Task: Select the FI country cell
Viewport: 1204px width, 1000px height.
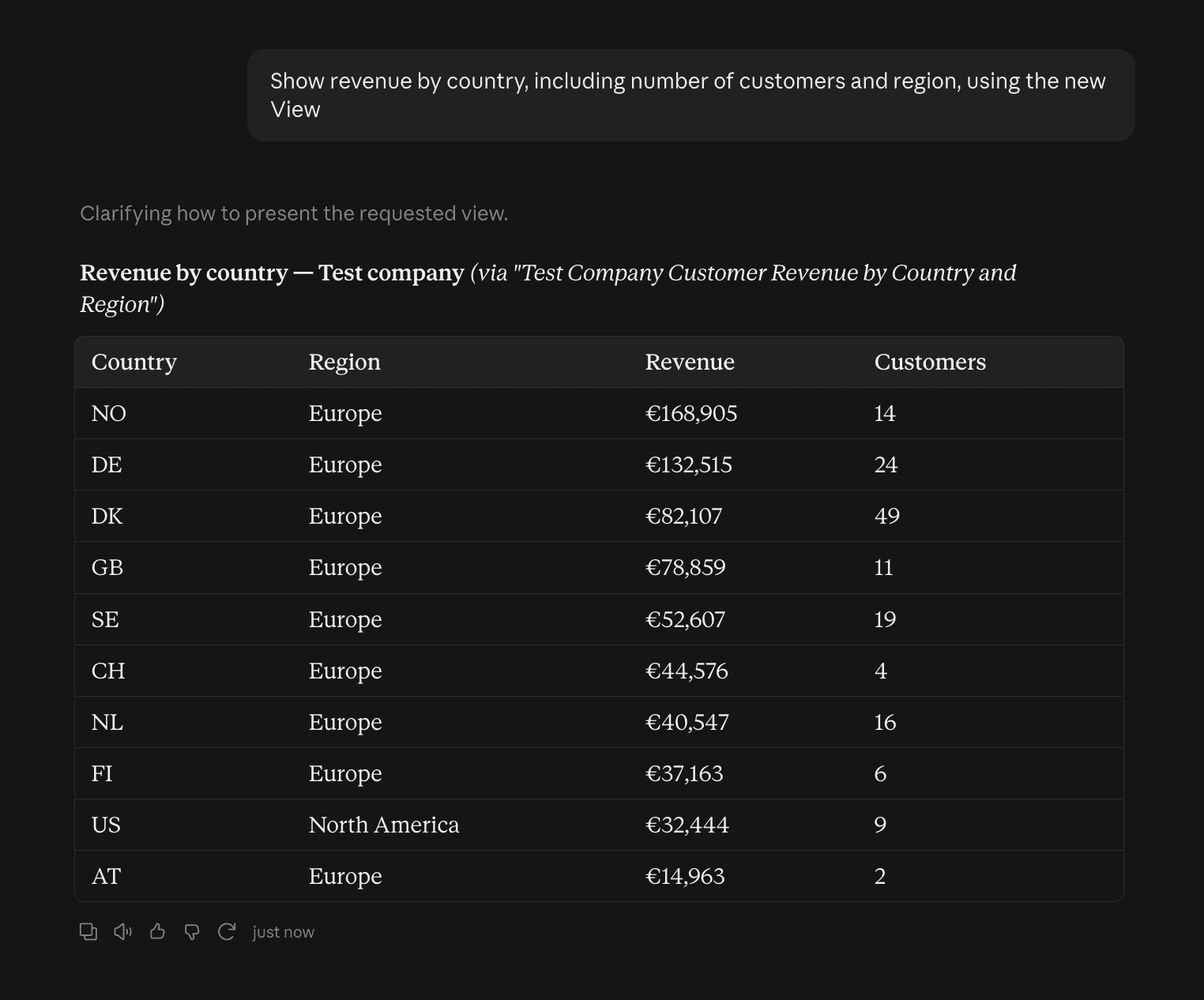Action: [x=102, y=773]
